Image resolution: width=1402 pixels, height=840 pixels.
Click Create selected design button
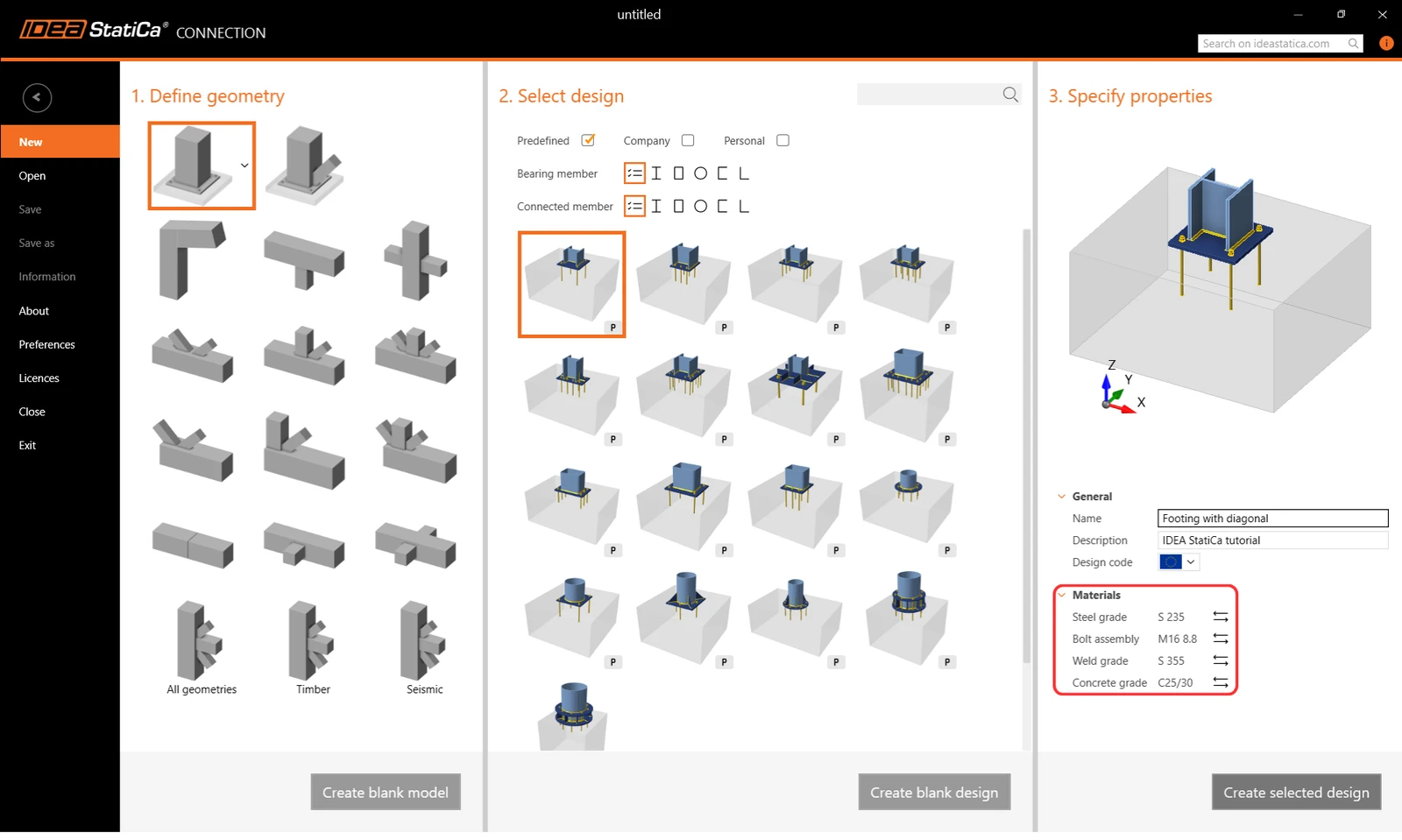(x=1296, y=792)
